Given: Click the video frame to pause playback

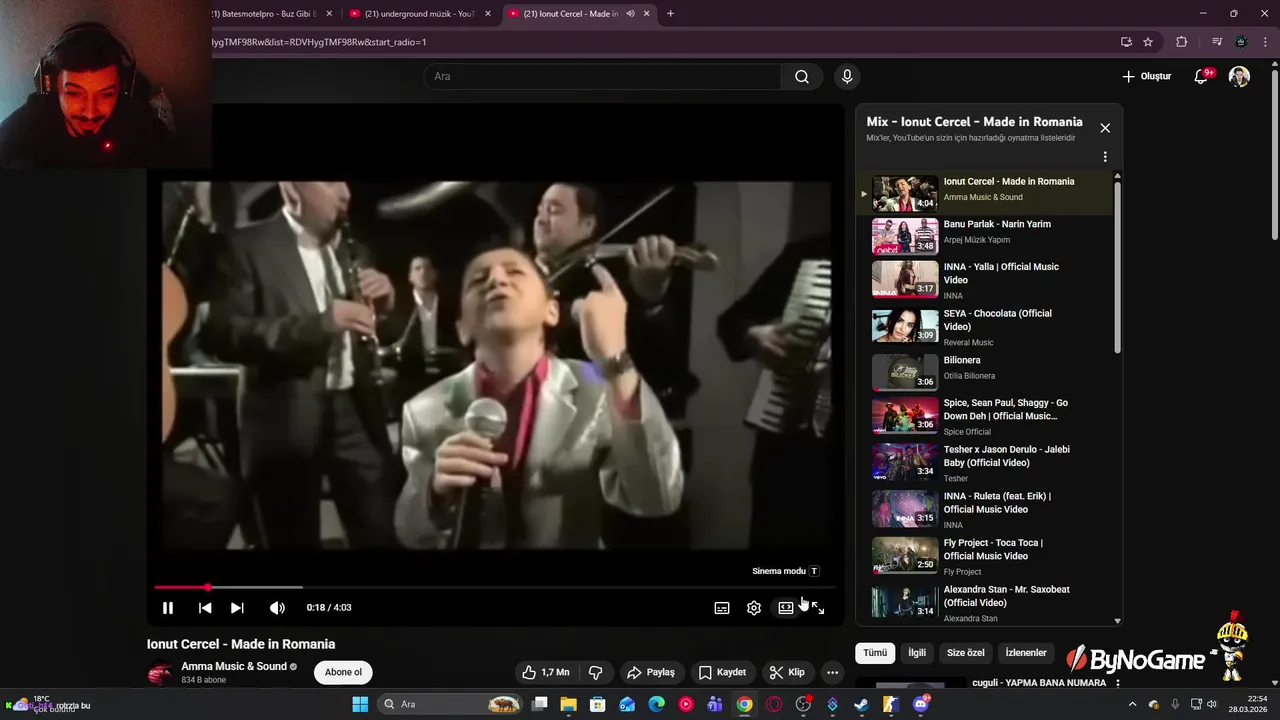Looking at the screenshot, I should coord(495,365).
